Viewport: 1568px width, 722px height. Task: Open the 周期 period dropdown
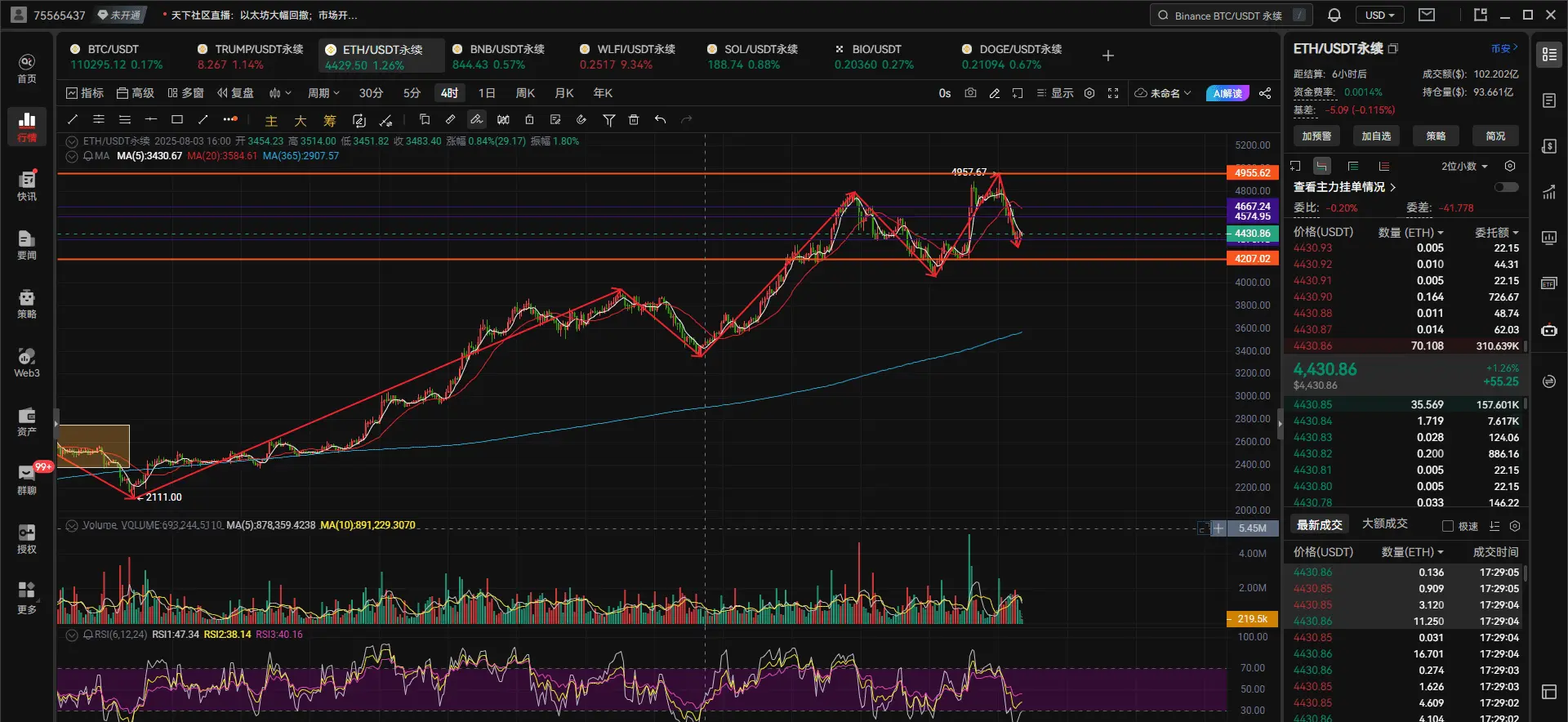(323, 93)
